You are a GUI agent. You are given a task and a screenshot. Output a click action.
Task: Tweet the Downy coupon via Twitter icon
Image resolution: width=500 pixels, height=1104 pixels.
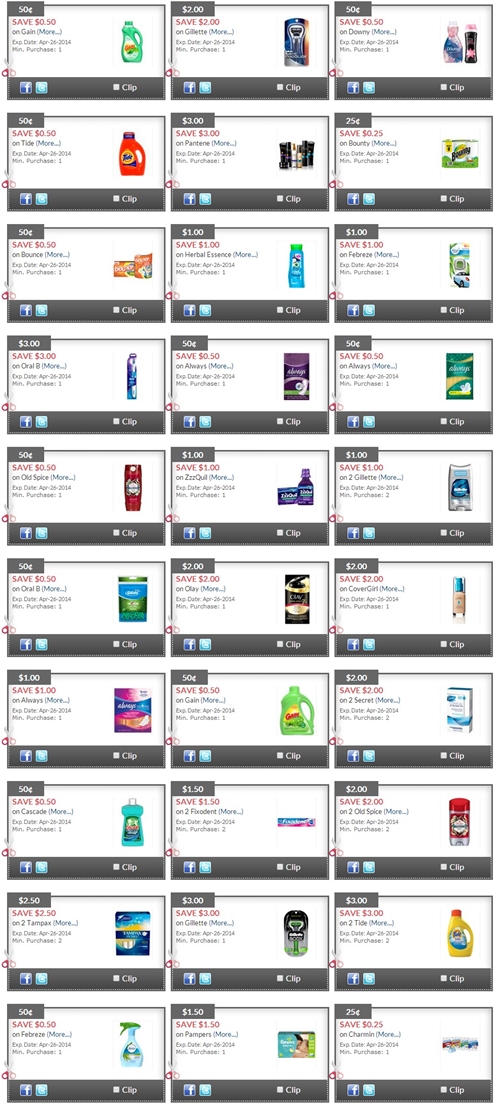coord(369,88)
